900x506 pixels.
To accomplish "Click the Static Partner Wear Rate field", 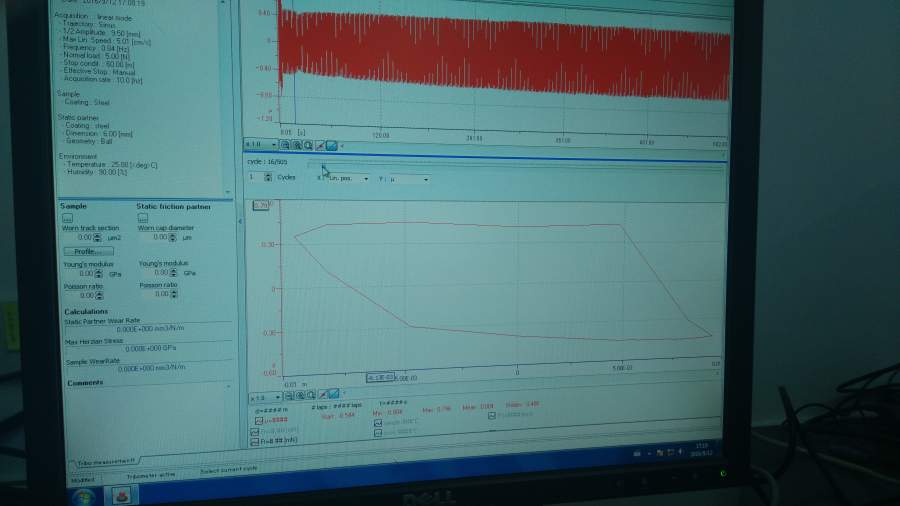I will coord(150,329).
